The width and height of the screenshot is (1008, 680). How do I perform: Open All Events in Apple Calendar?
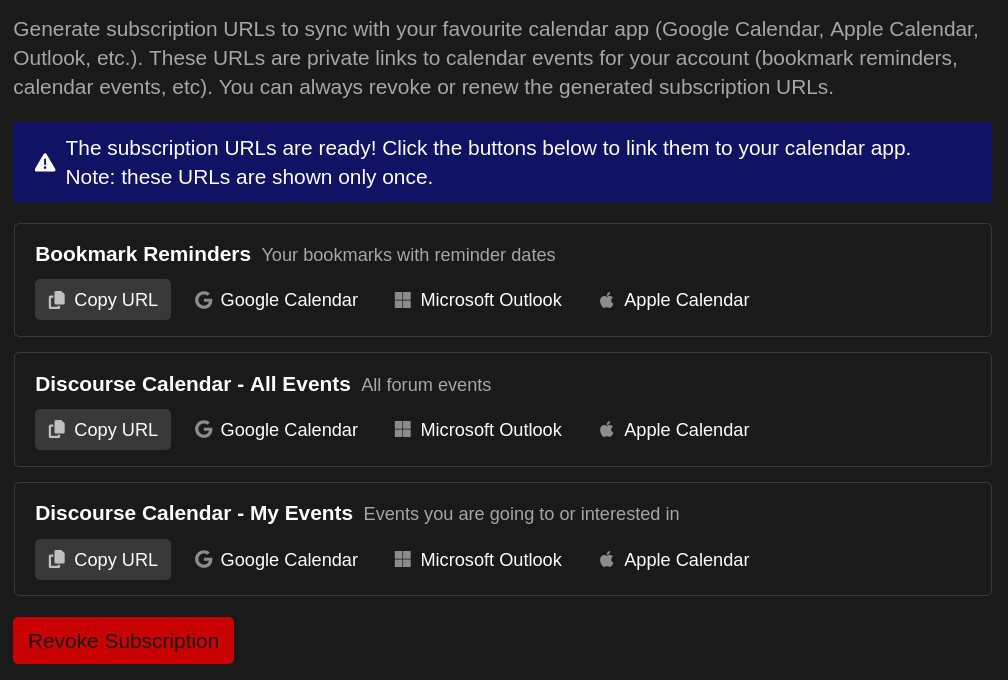click(674, 430)
